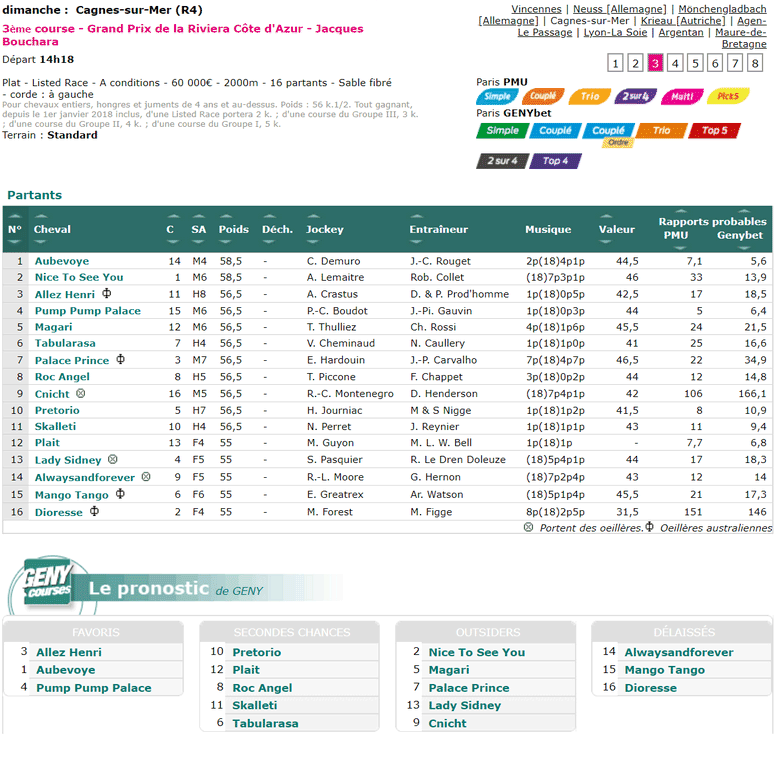Sort ascending by C column arrow
Image resolution: width=774 pixels, height=764 pixels.
(x=173, y=217)
